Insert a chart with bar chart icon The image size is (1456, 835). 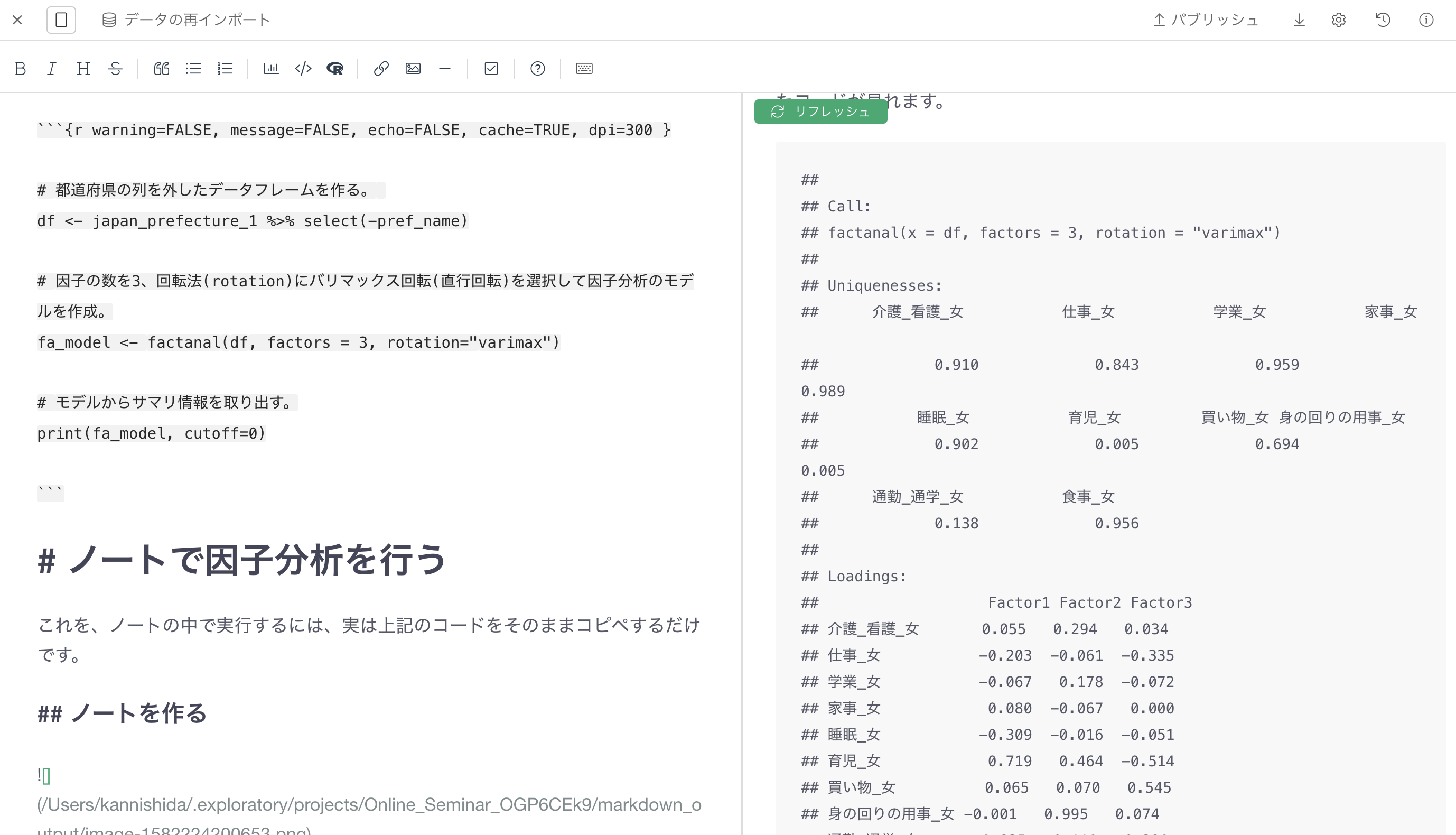pyautogui.click(x=271, y=69)
